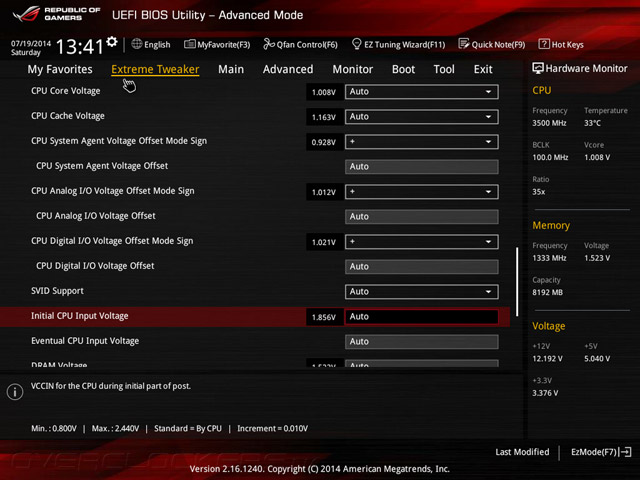Click the 1.163V cache voltage readout
Image resolution: width=640 pixels, height=480 pixels.
coord(324,117)
